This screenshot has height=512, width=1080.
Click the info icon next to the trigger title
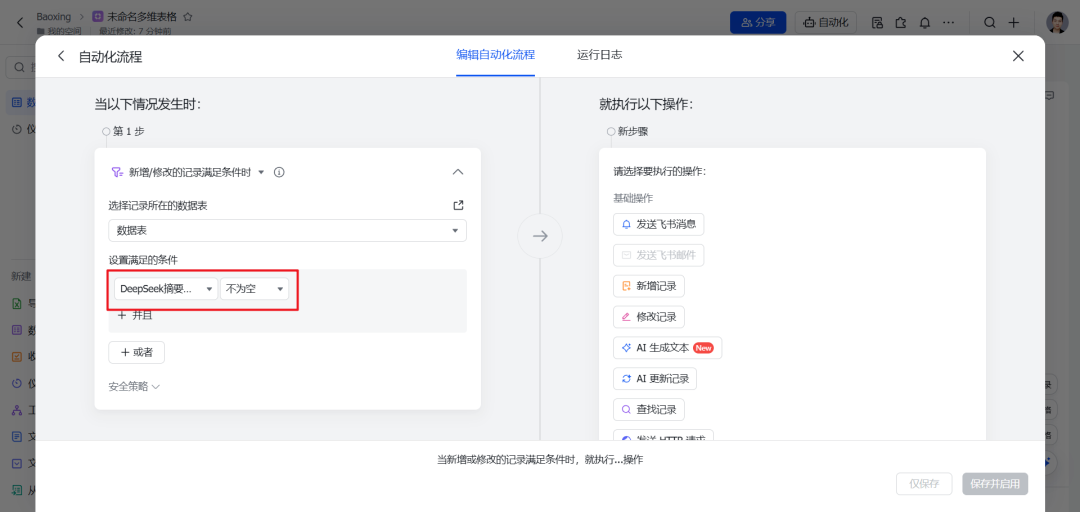pyautogui.click(x=279, y=172)
